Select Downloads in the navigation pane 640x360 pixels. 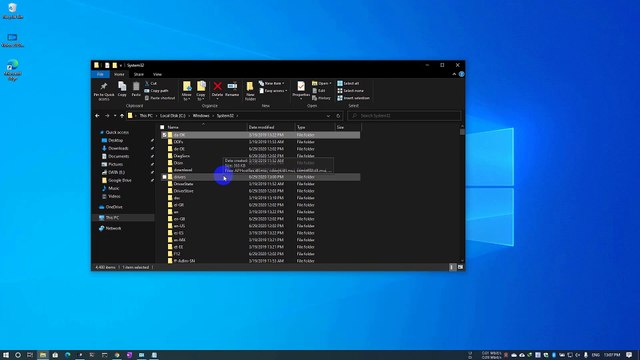[x=118, y=148]
